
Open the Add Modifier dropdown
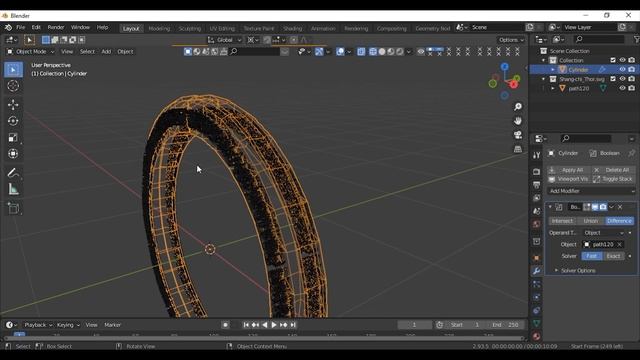click(591, 191)
